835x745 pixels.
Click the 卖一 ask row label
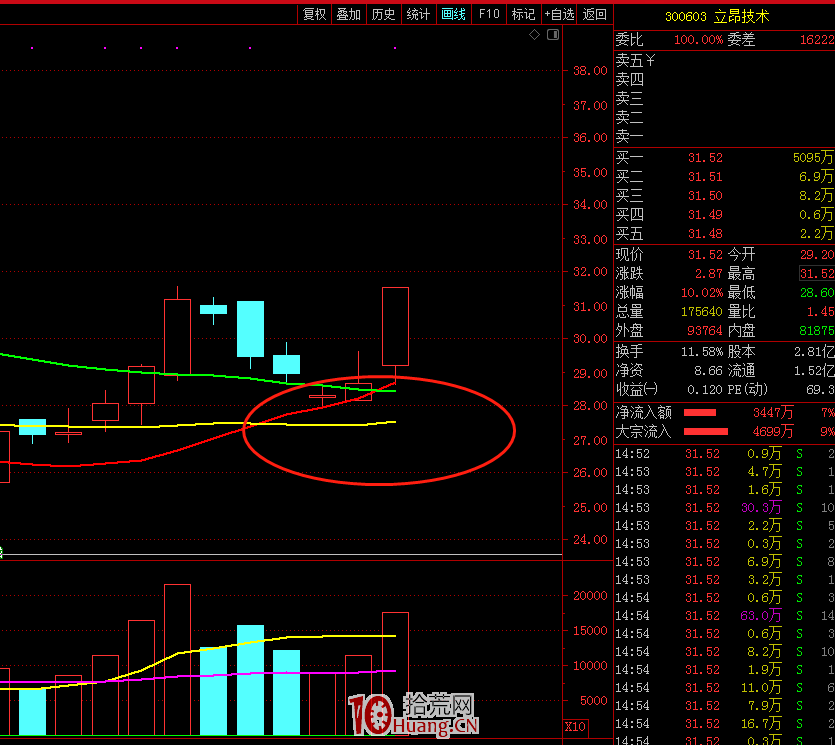(629, 137)
